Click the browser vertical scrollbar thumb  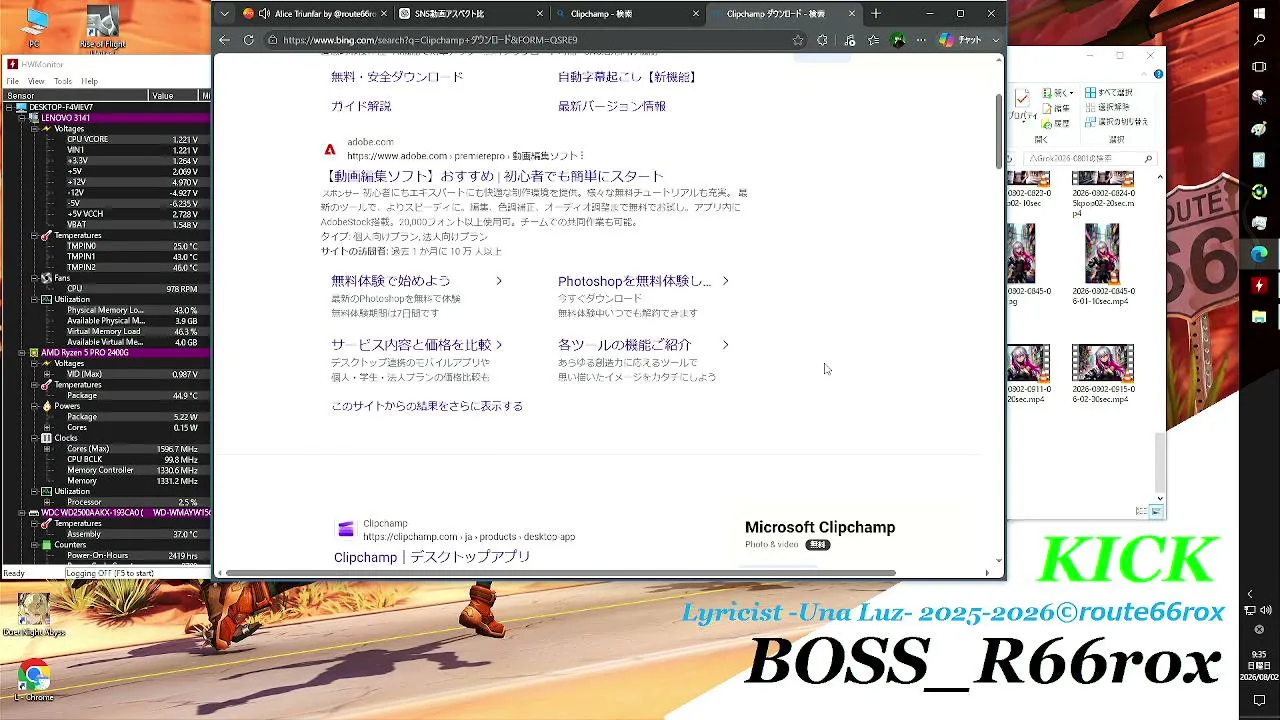998,131
